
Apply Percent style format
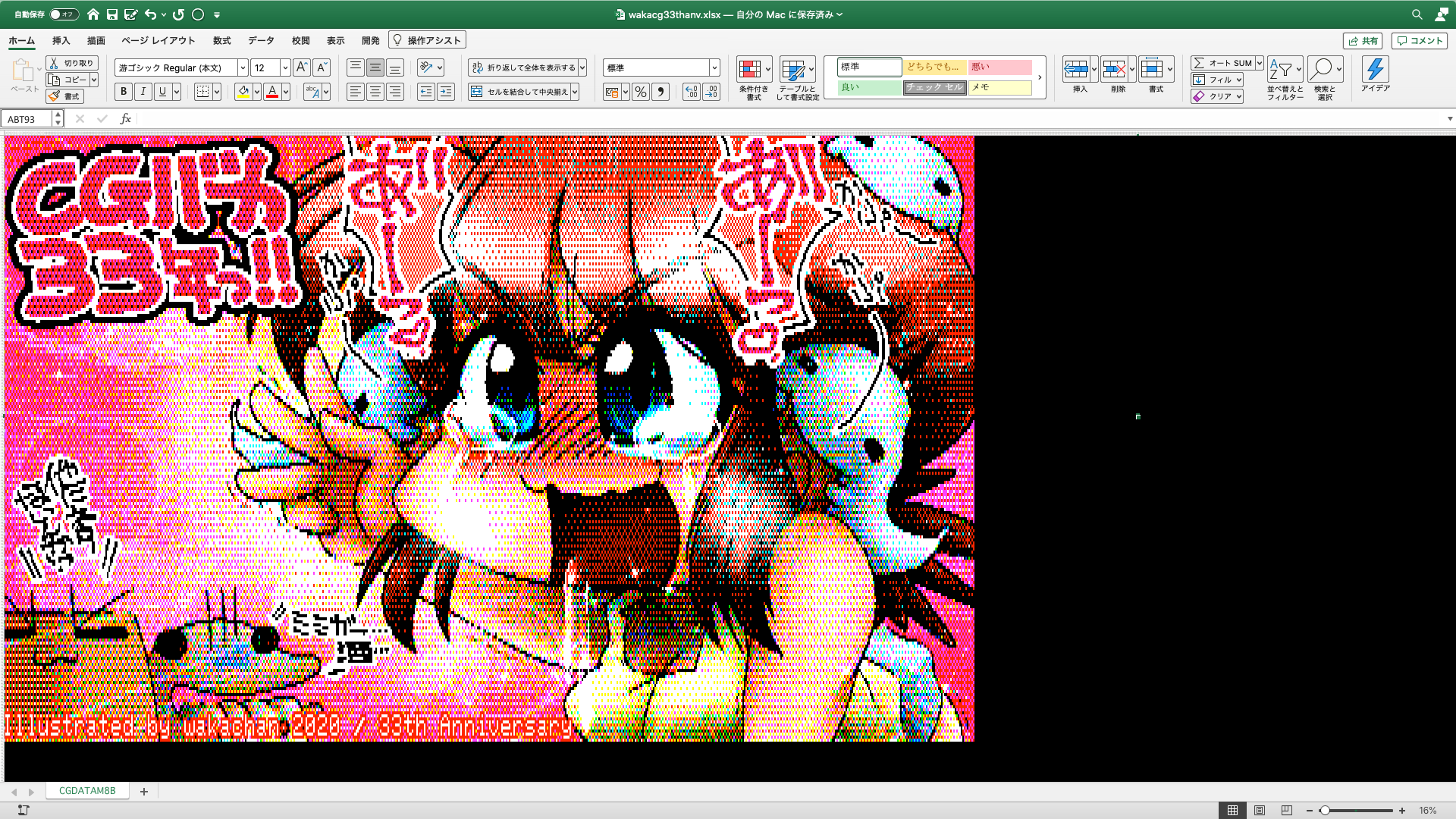[641, 92]
